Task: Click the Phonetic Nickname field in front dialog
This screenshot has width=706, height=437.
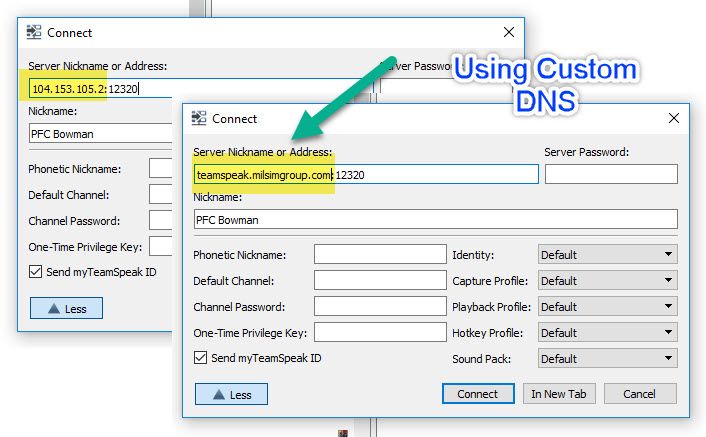Action: (380, 255)
